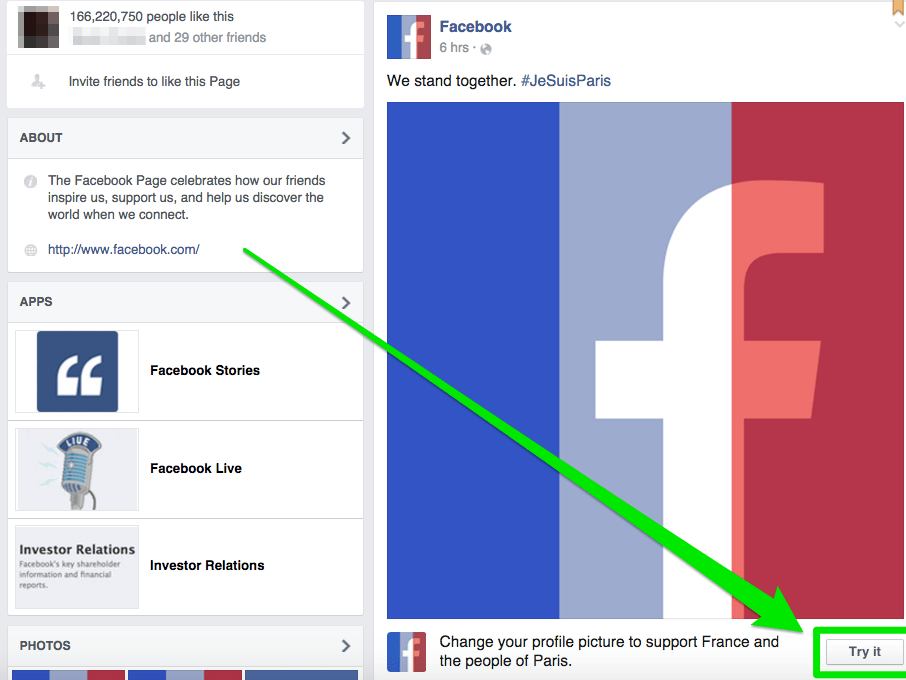906x680 pixels.
Task: Click the #JeSuisParis hashtag
Action: tap(566, 80)
